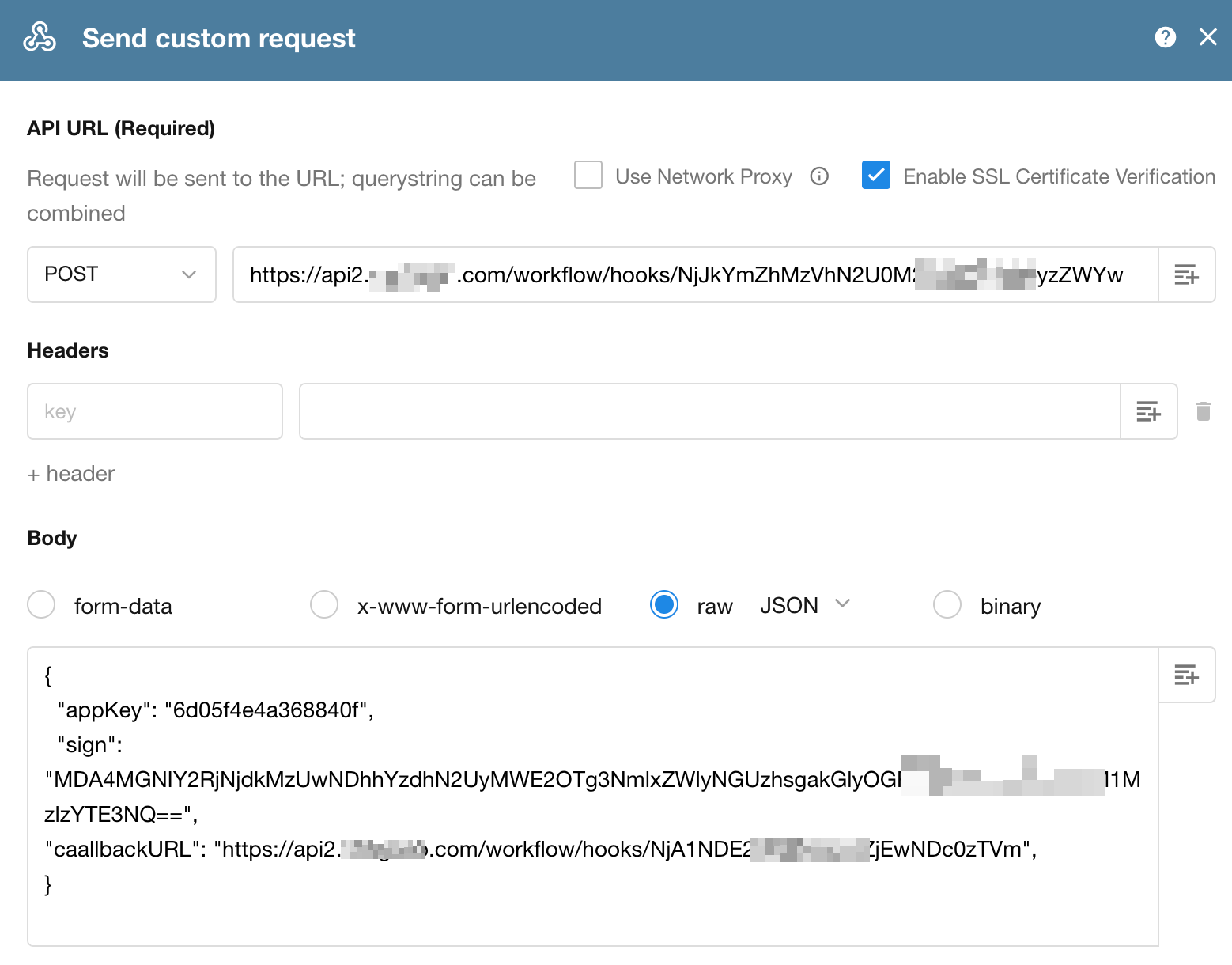Click the header value input field
1232x965 pixels.
[709, 411]
